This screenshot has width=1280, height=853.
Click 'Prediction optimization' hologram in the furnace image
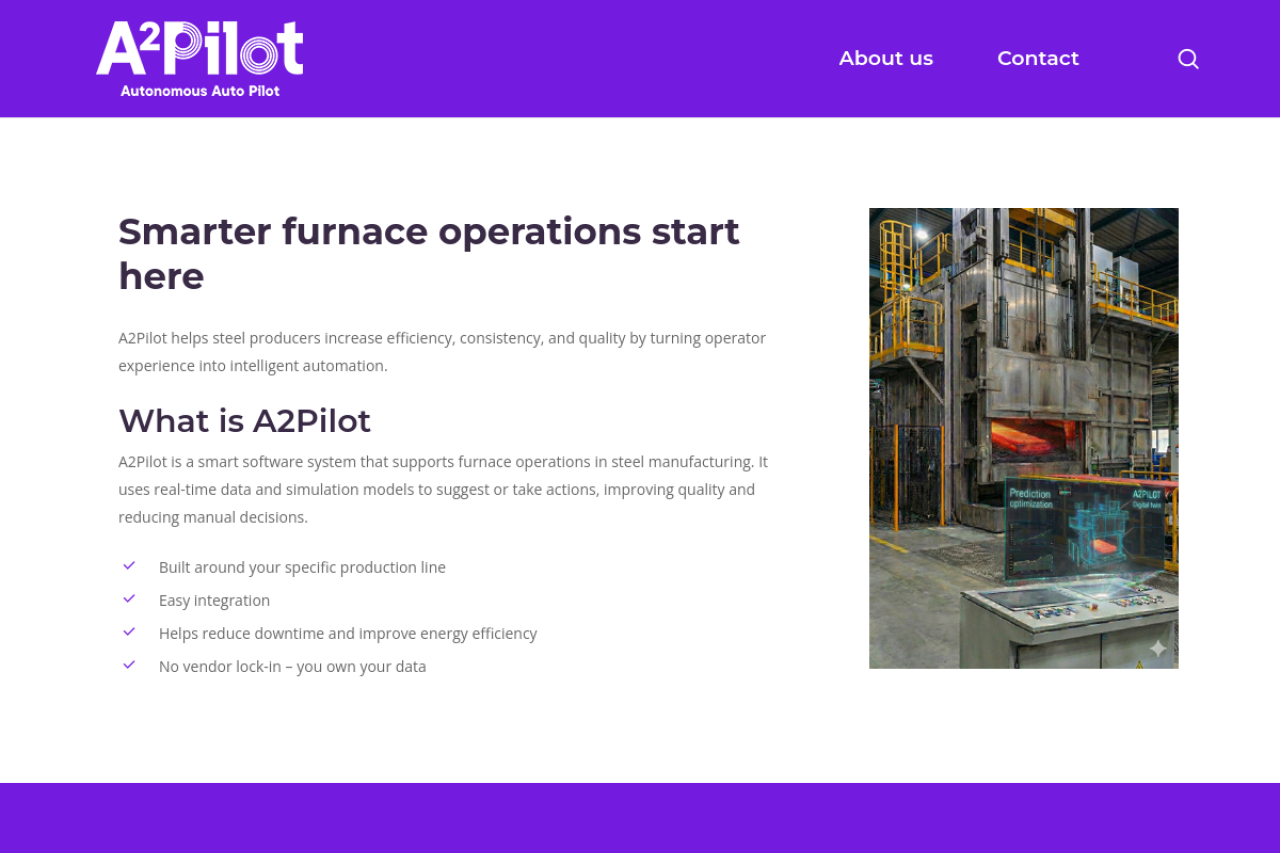coord(1031,498)
